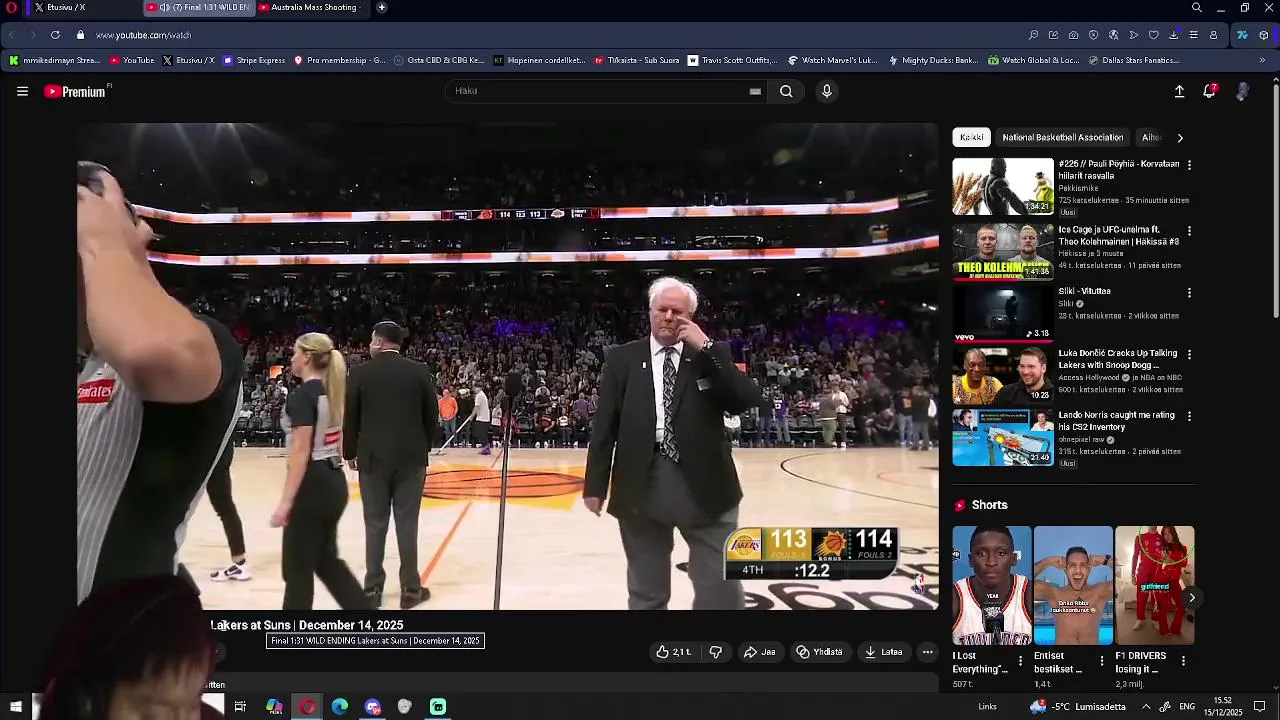Open Opera browser taskbar icon
This screenshot has height=720, width=1280.
coord(307,707)
